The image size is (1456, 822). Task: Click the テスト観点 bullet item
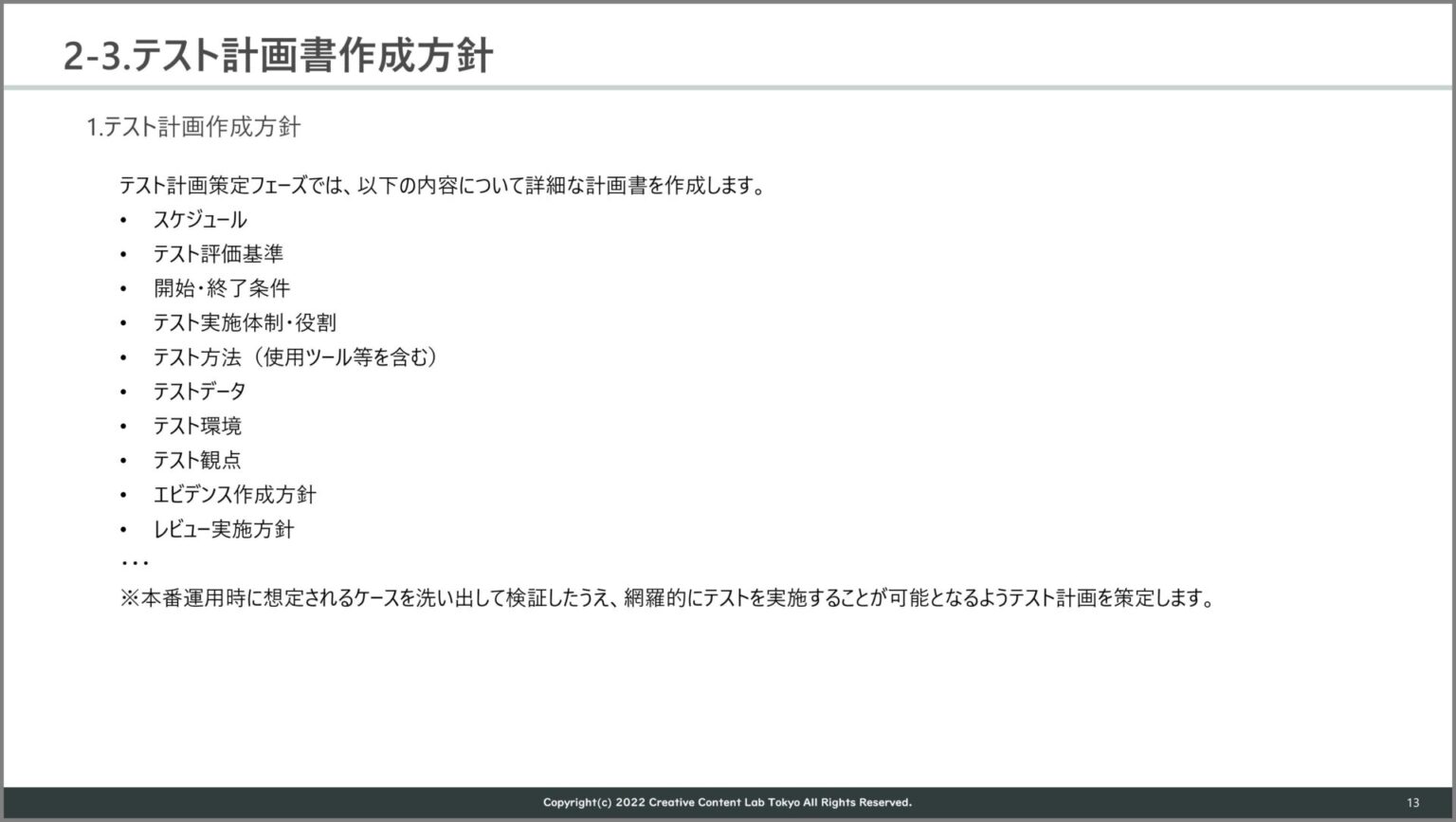coord(197,461)
